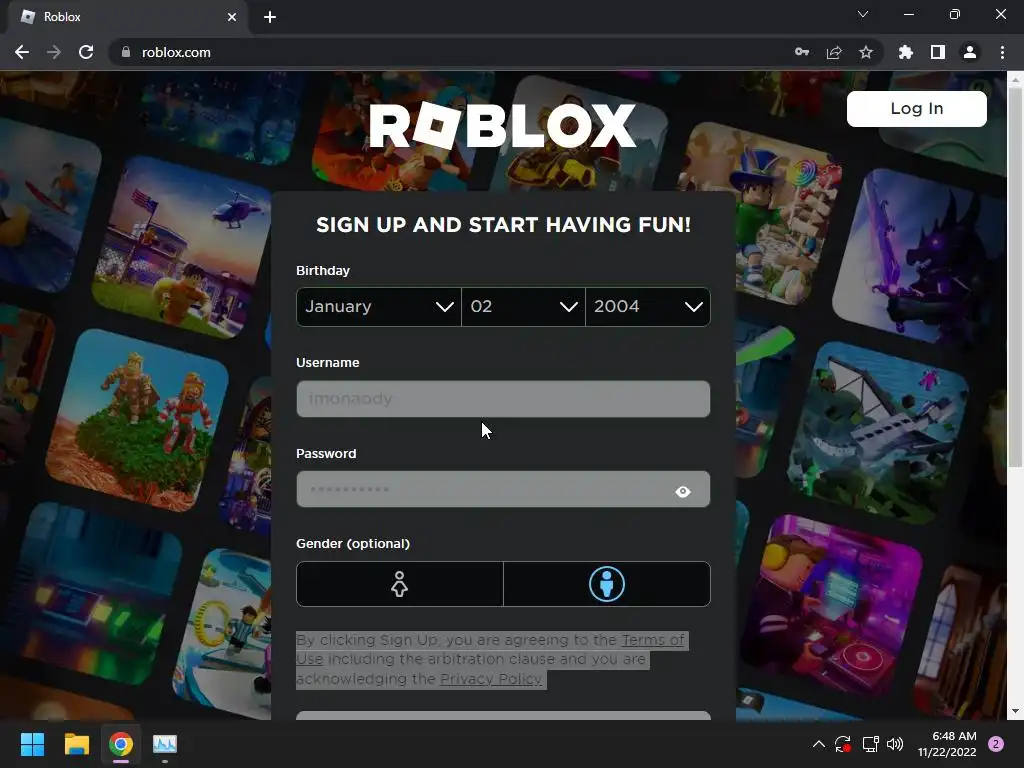Open the birthday year dropdown showing 2004

click(x=648, y=306)
